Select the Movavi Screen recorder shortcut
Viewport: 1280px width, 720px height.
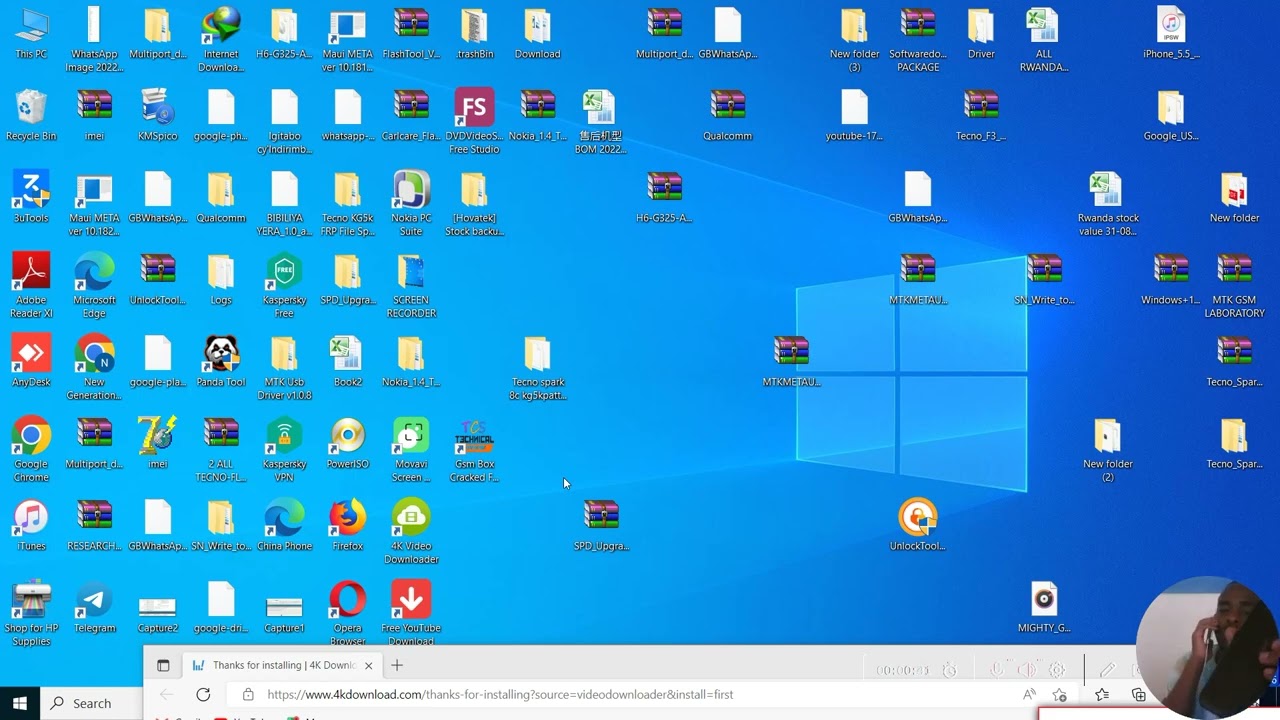pos(411,449)
